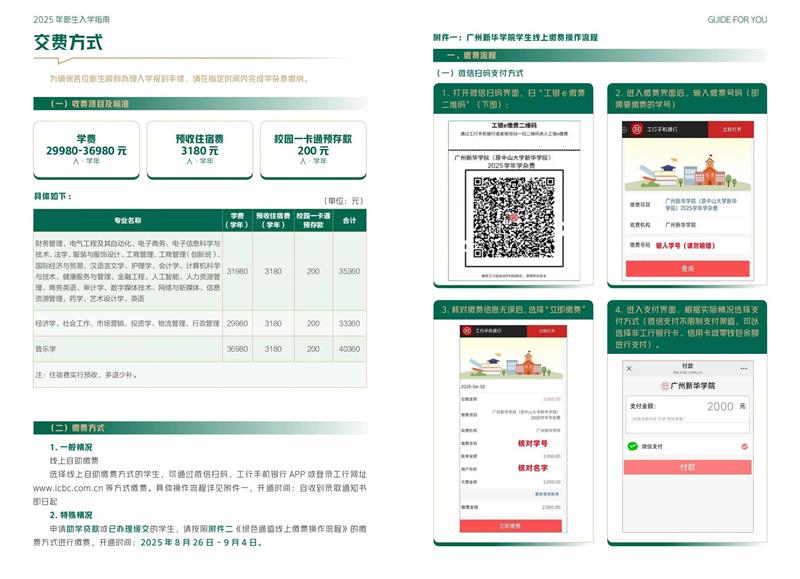Click the 交费方式 page title

pos(68,42)
